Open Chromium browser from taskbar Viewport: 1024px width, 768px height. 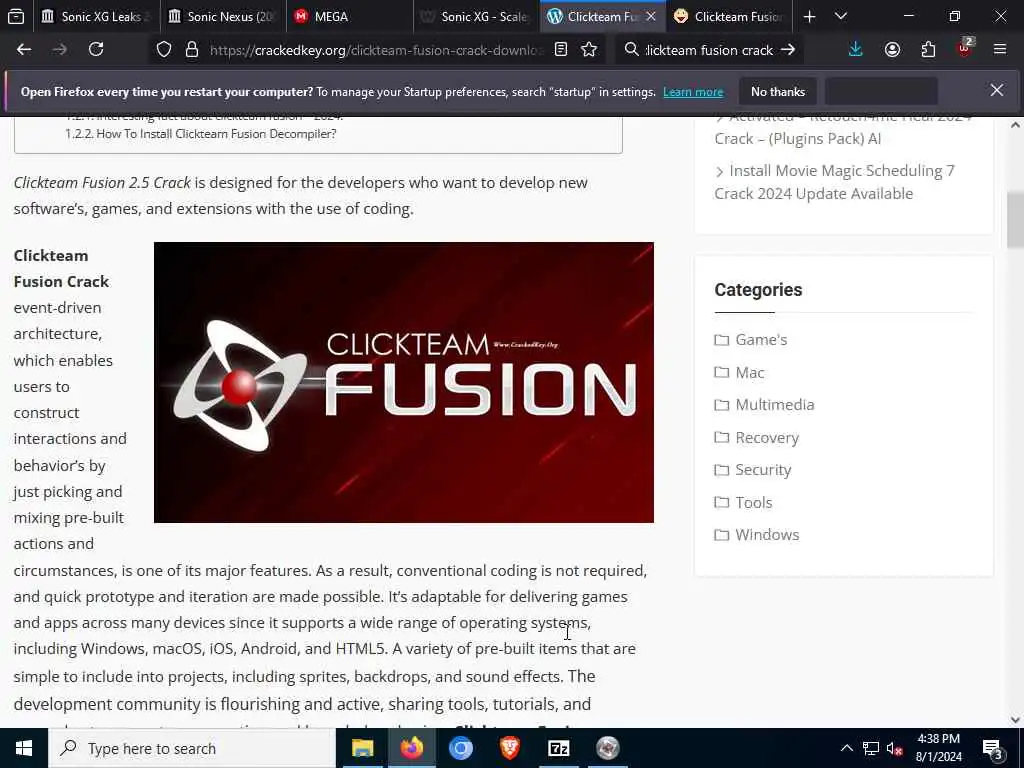pos(460,748)
